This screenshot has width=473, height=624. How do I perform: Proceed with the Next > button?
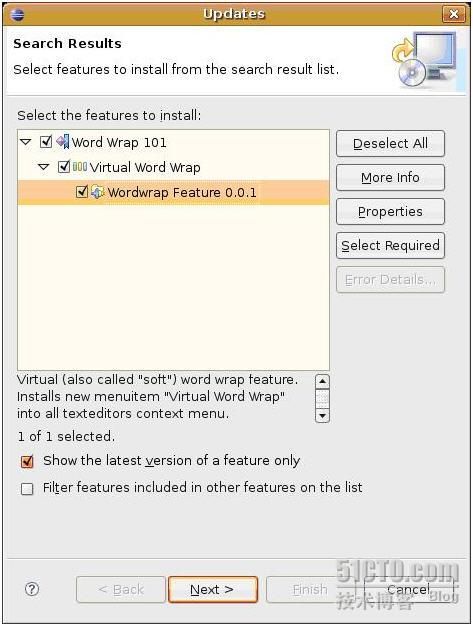(213, 589)
